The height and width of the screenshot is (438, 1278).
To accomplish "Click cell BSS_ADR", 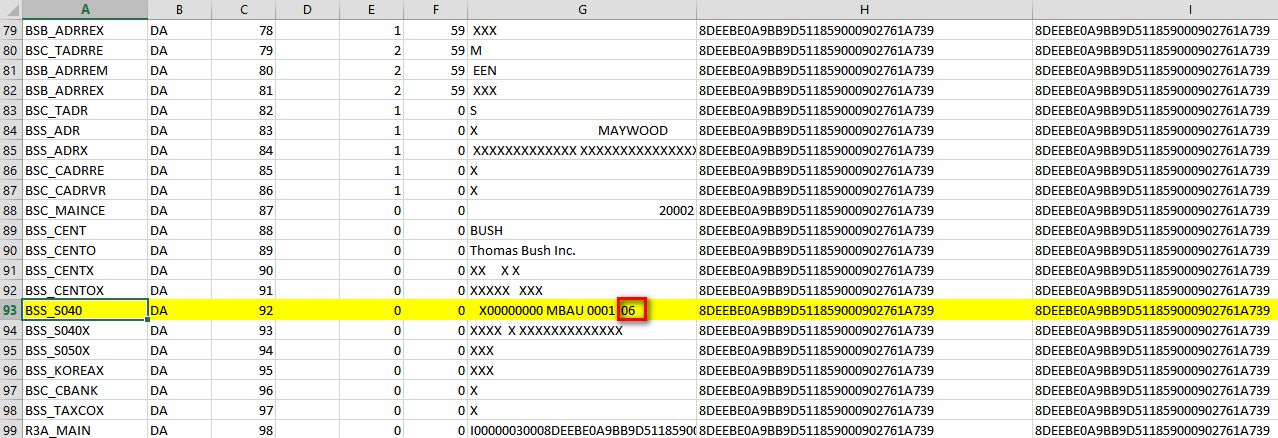I will point(85,131).
